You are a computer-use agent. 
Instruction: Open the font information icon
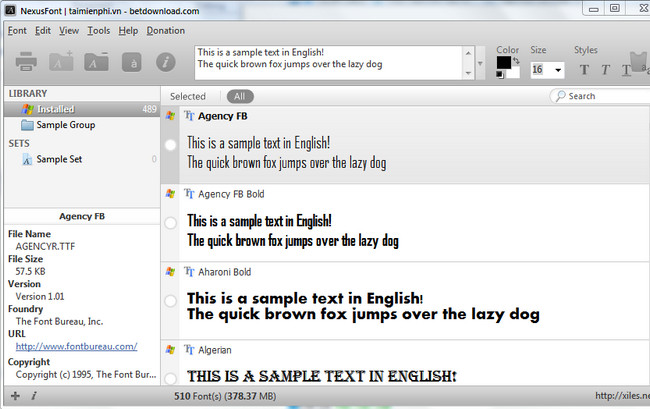[x=165, y=62]
